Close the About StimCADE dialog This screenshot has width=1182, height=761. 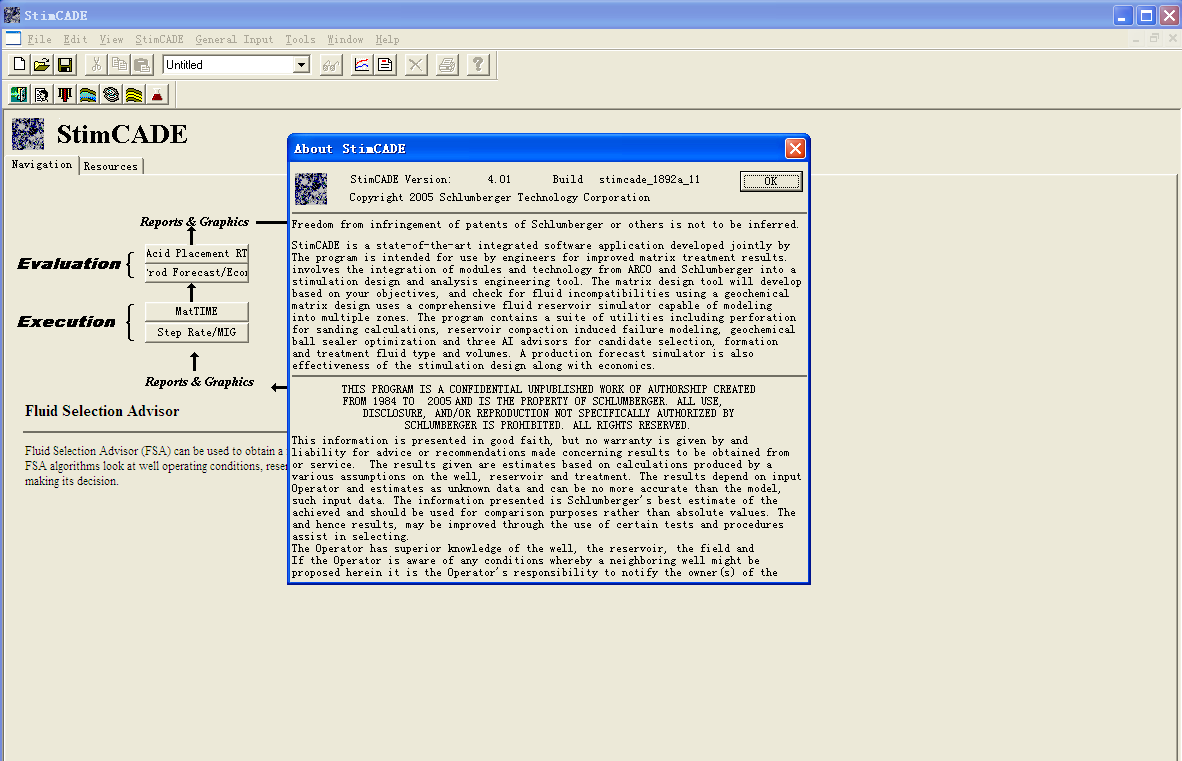[795, 148]
